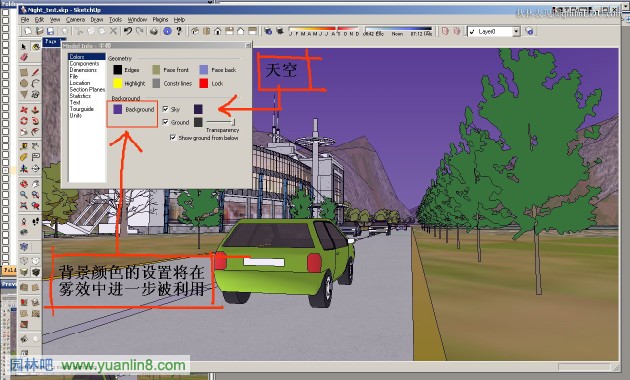
Task: Click the Print icon
Action: click(x=154, y=31)
